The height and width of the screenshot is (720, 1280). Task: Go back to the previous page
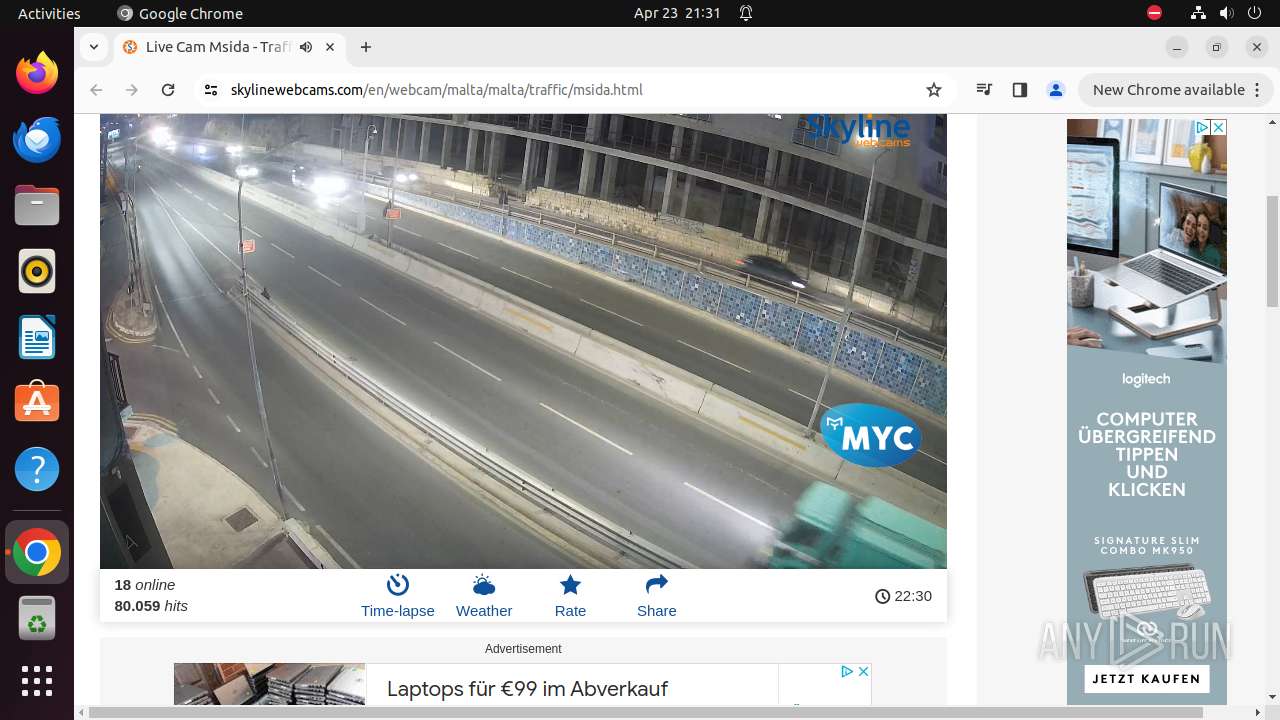coord(96,90)
